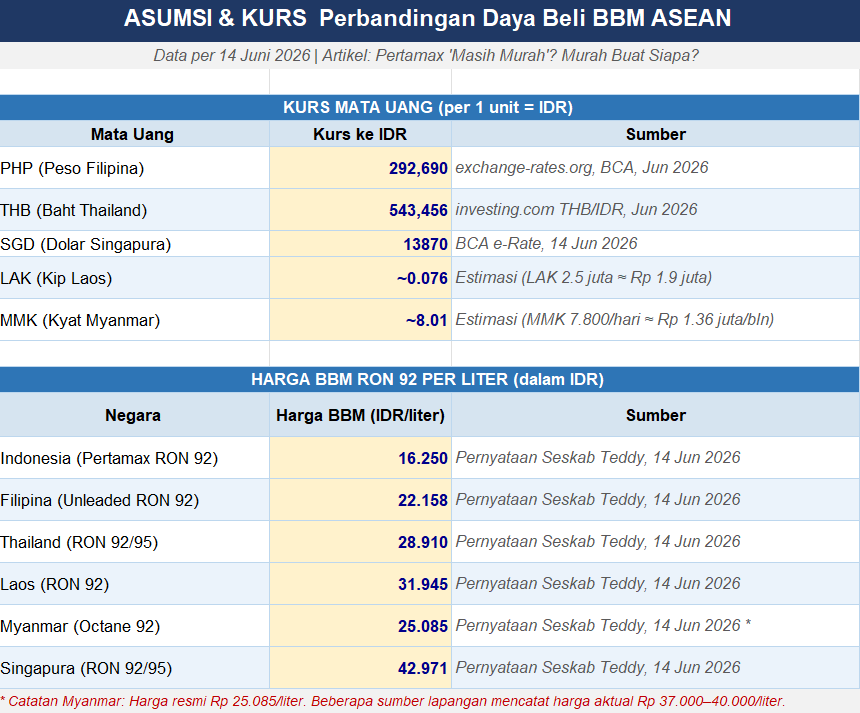Select the 'exchange-rates.org, BCA, Jun 2026' cell
This screenshot has height=713, width=860.
(655, 168)
